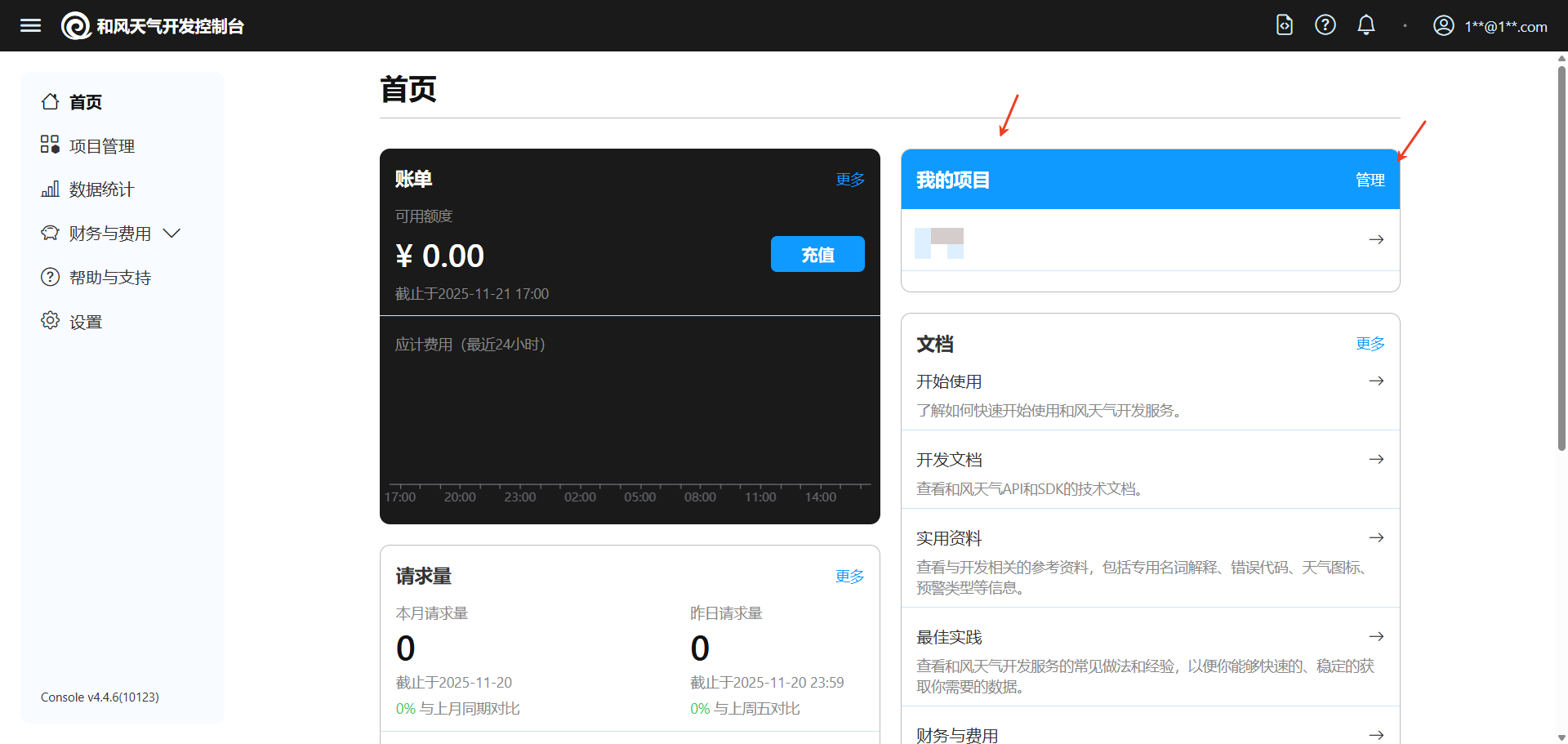Click the arrow on the 我的项目 project row
Screen dimensions: 1568x744
click(x=1376, y=239)
